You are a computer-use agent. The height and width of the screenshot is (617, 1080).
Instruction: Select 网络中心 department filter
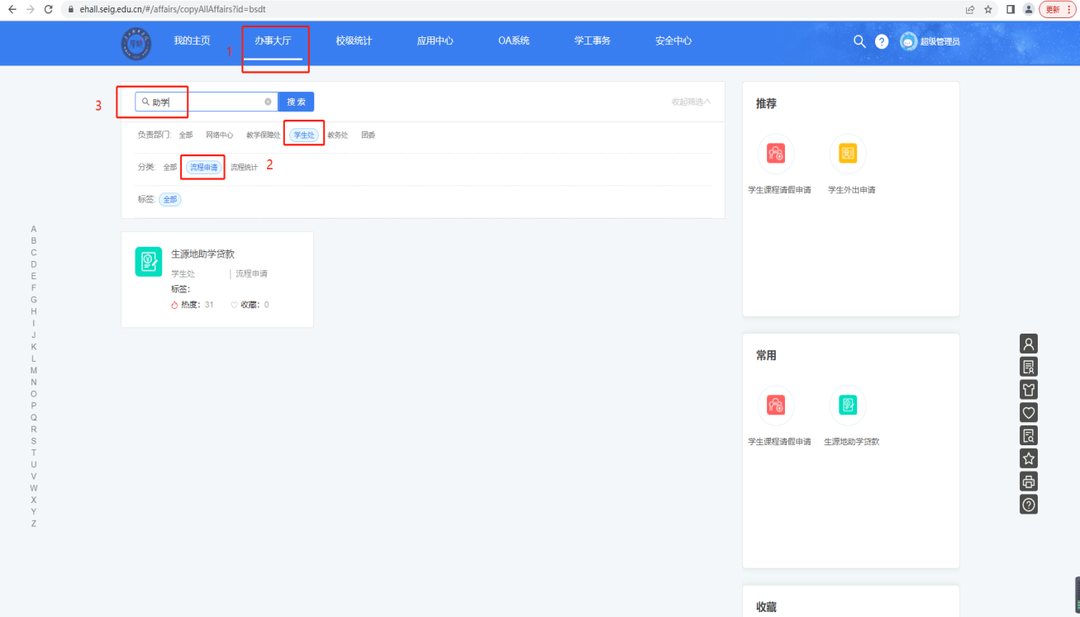click(x=219, y=135)
